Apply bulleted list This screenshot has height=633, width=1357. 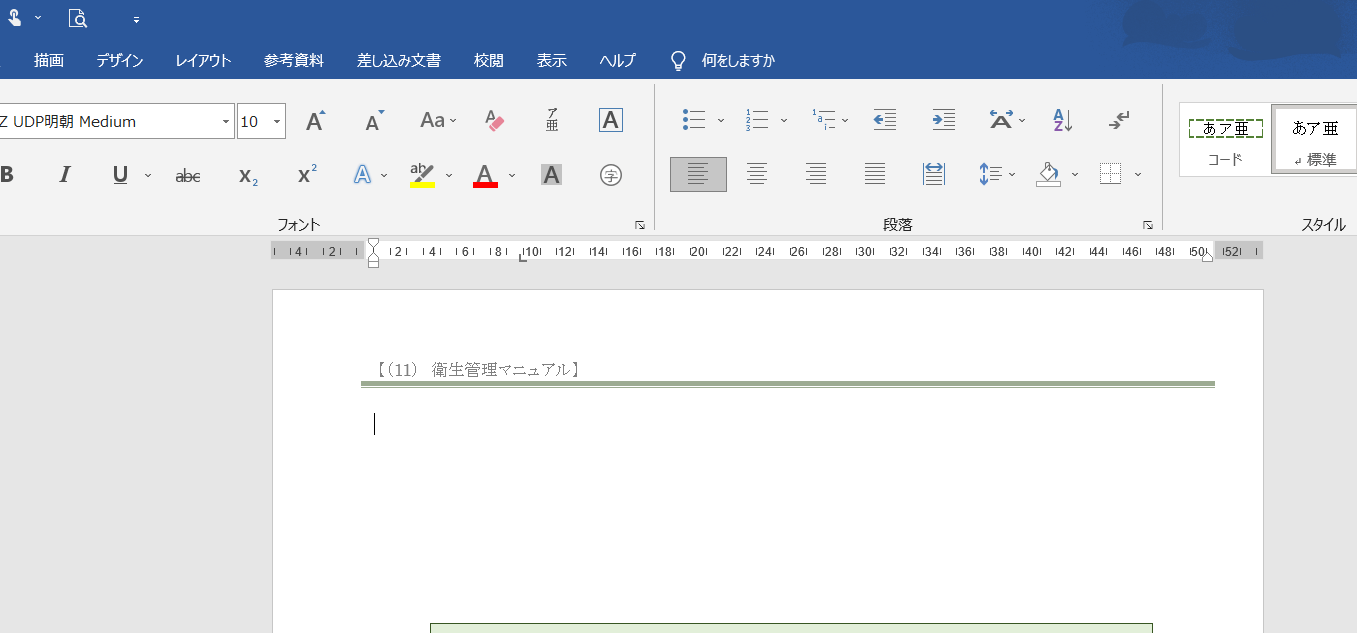click(695, 120)
